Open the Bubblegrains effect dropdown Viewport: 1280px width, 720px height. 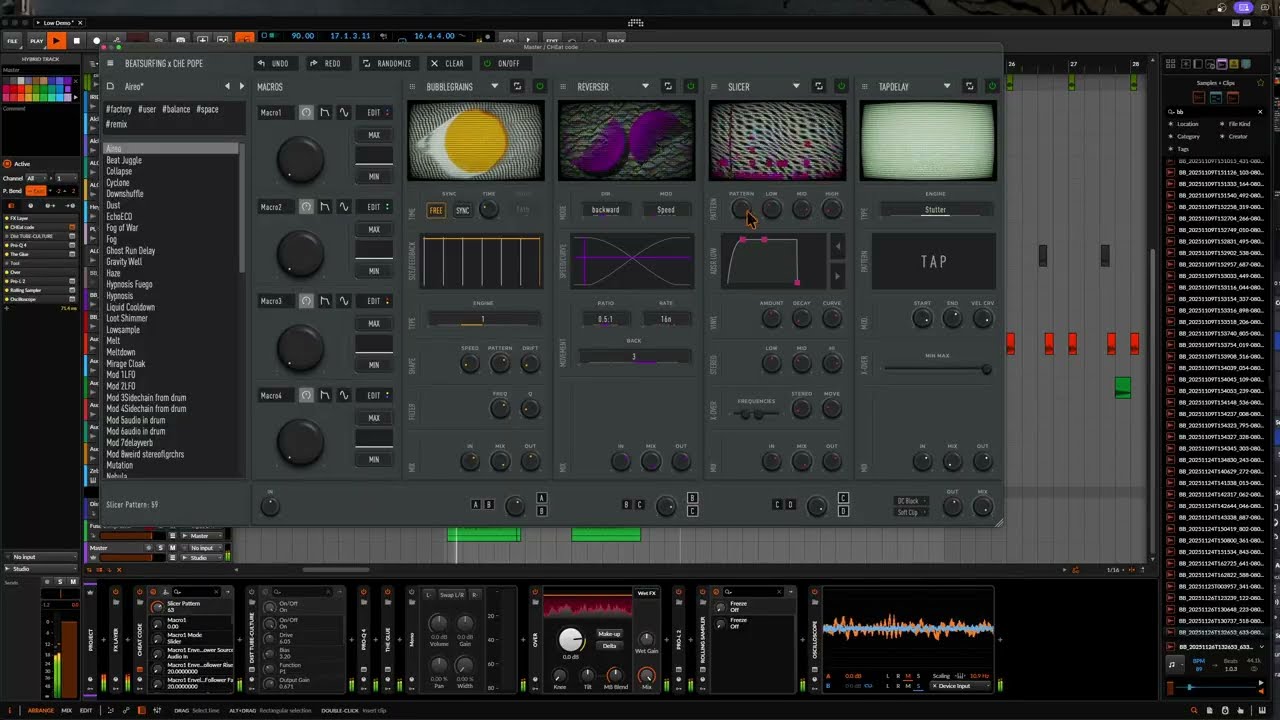[494, 87]
